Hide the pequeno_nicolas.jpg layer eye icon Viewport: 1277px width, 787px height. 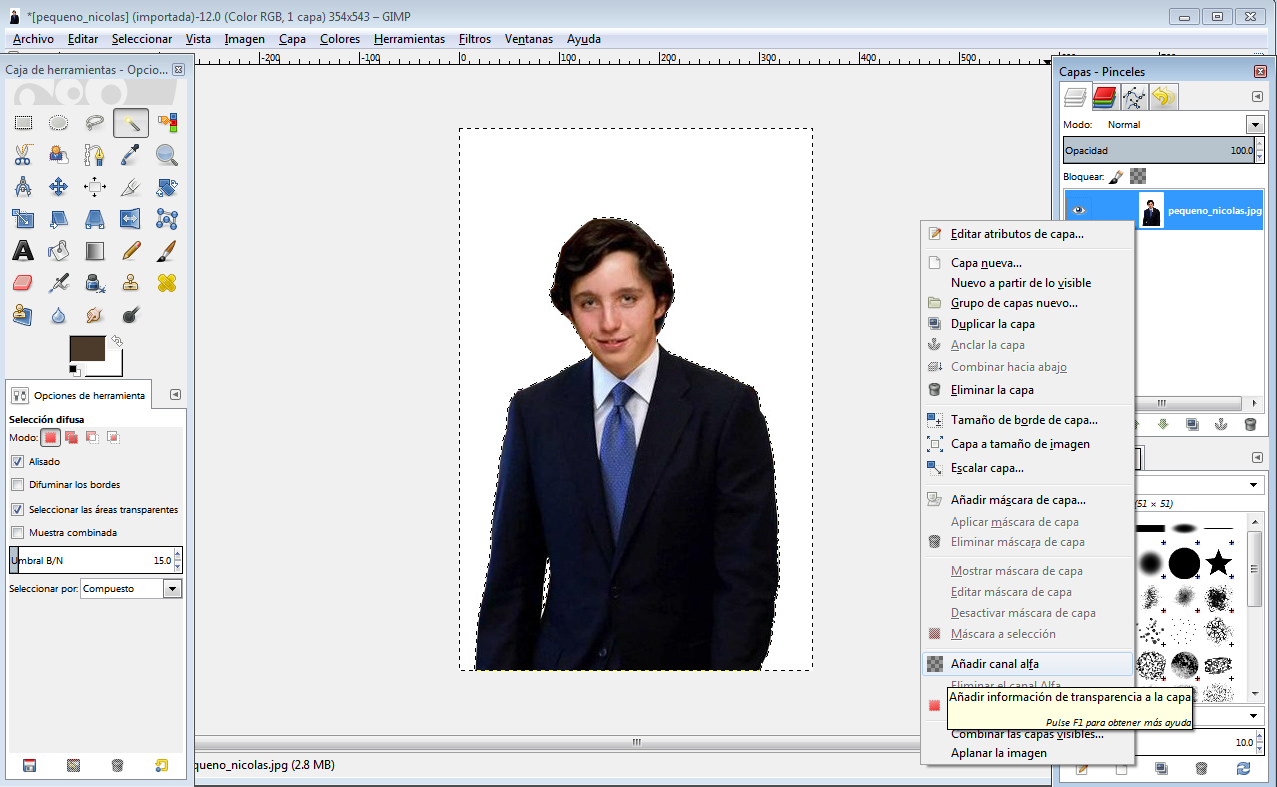tap(1078, 210)
